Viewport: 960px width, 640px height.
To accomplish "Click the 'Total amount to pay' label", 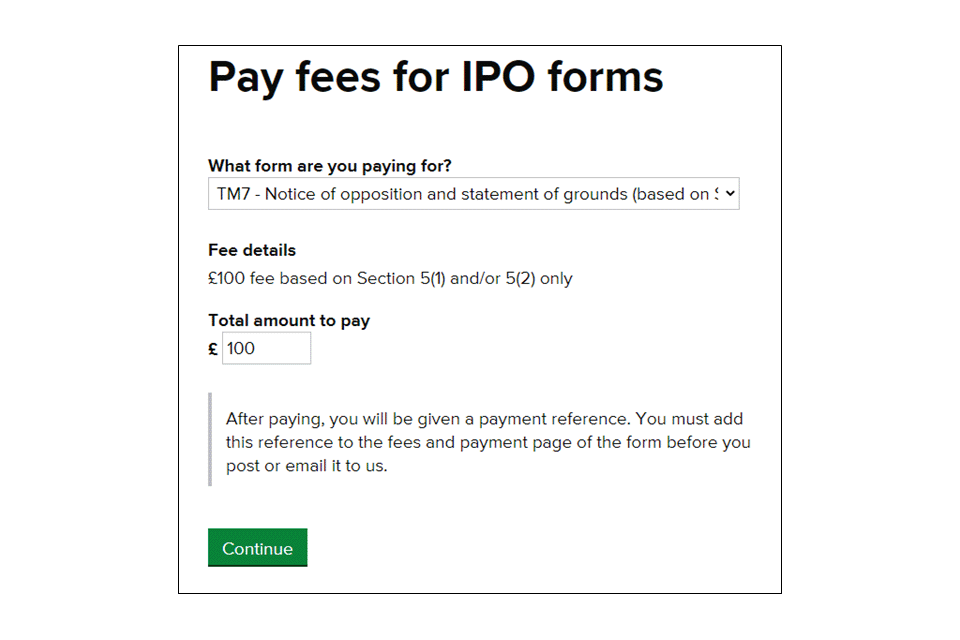I will (x=289, y=321).
